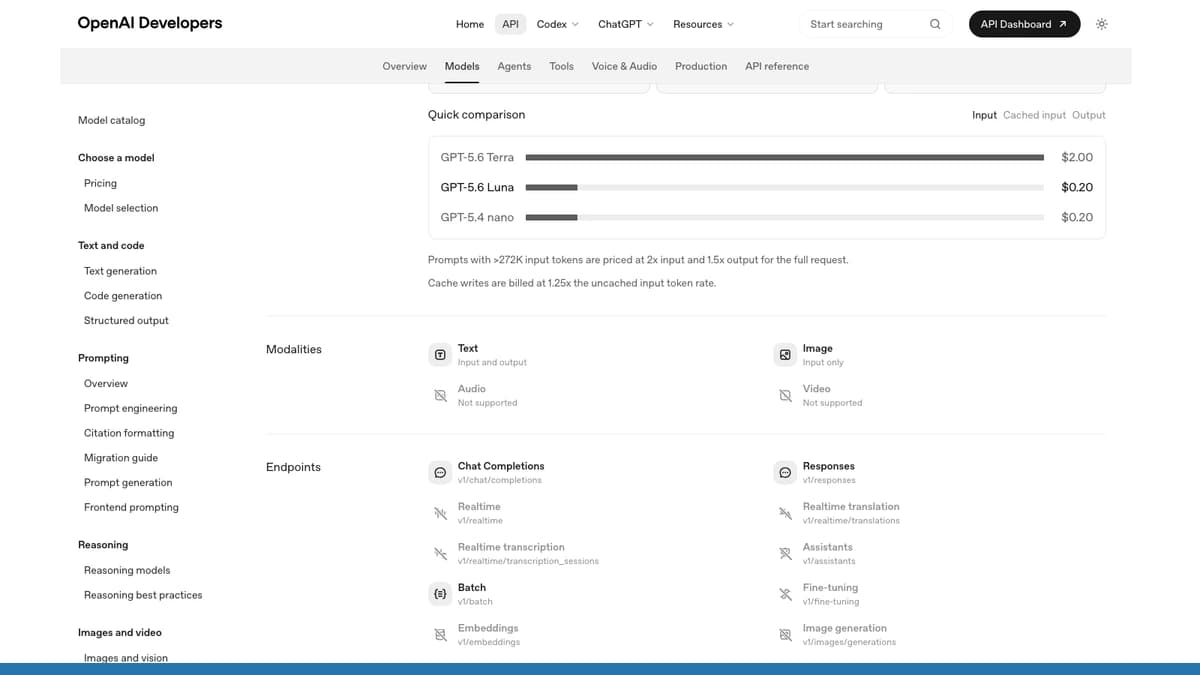1200x675 pixels.
Task: Switch to the Voice & Audio tab
Action: (624, 66)
